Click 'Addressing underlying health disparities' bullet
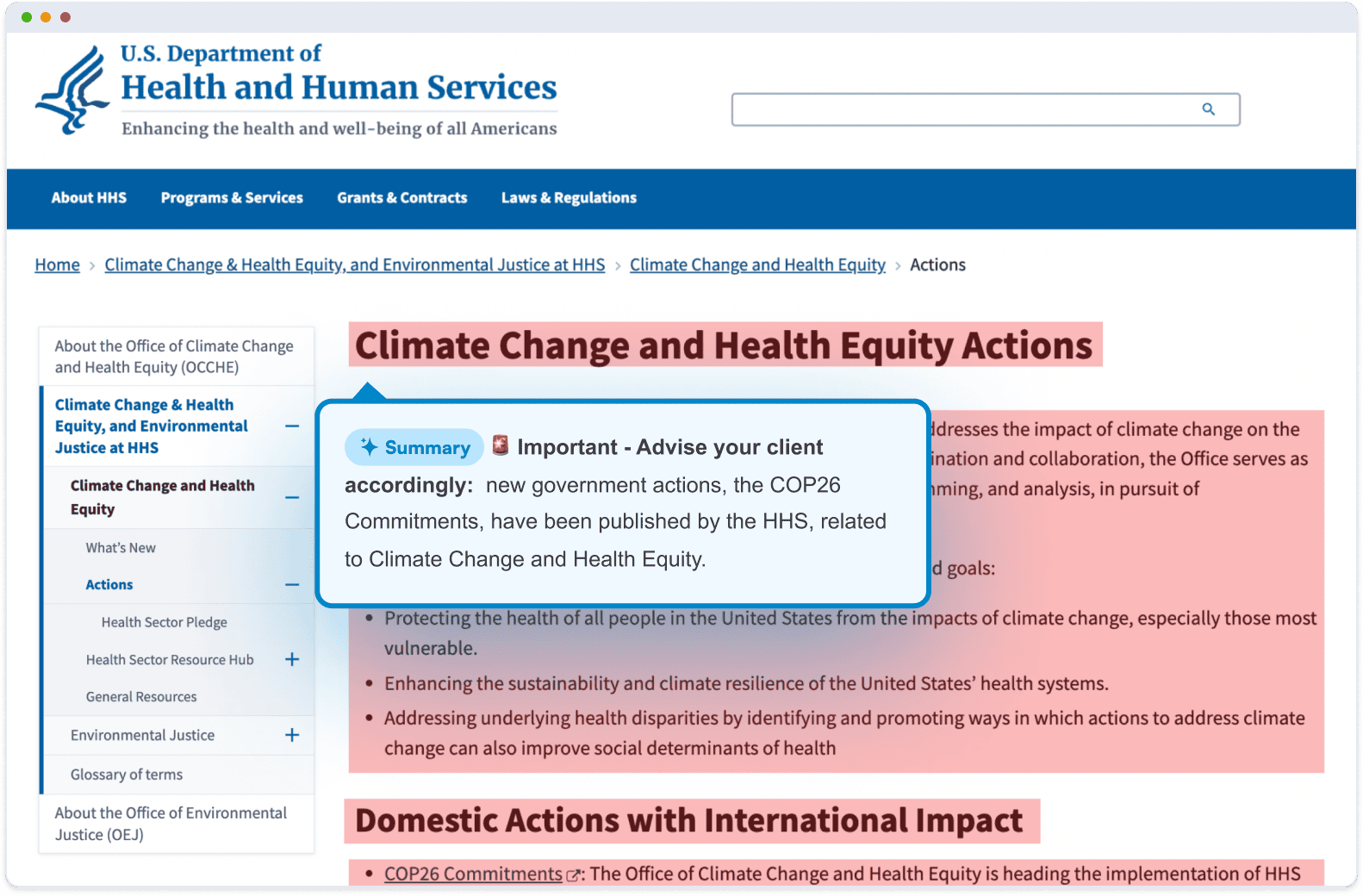Screen dimensions: 1363x896 [844, 732]
